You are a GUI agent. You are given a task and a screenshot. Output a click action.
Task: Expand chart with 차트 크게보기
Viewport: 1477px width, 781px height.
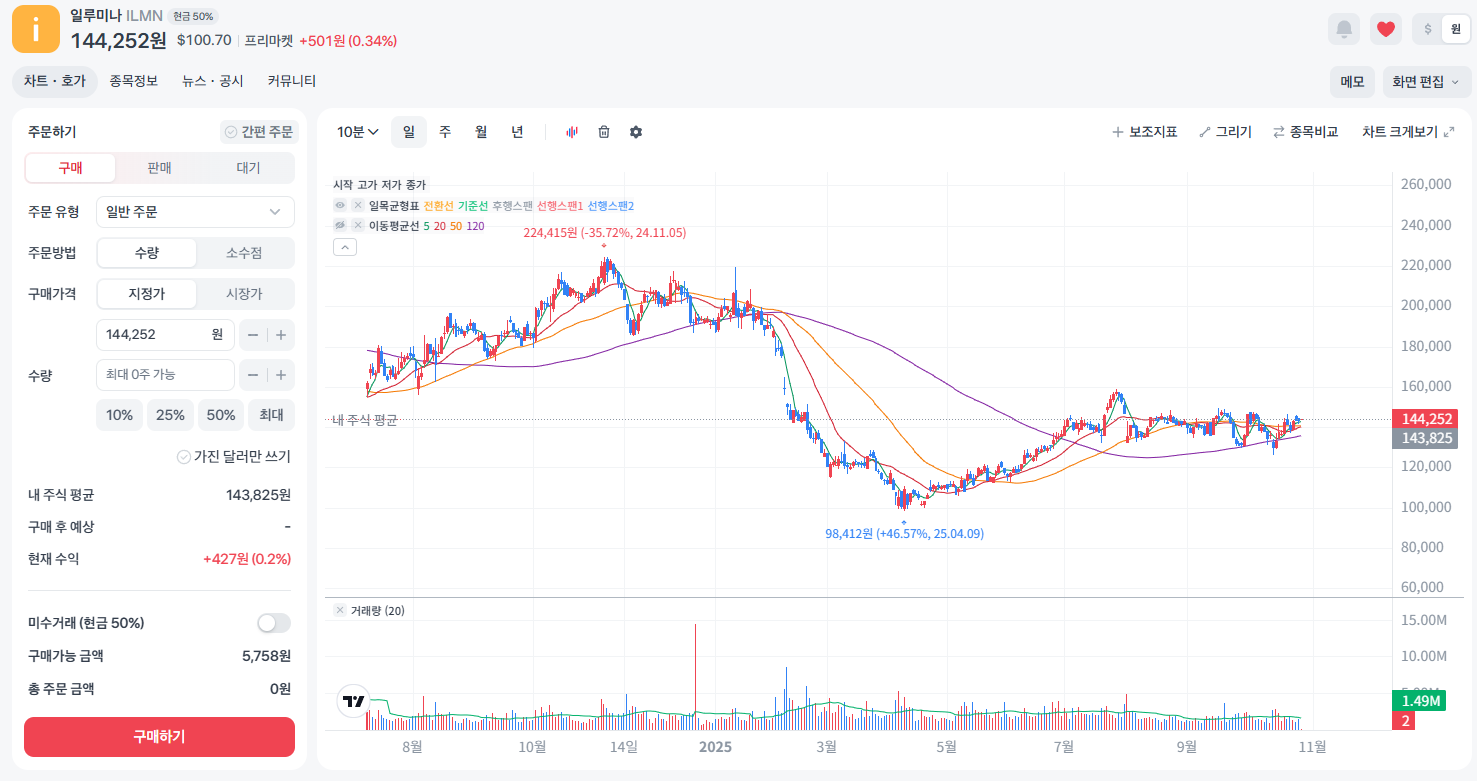pyautogui.click(x=1408, y=132)
